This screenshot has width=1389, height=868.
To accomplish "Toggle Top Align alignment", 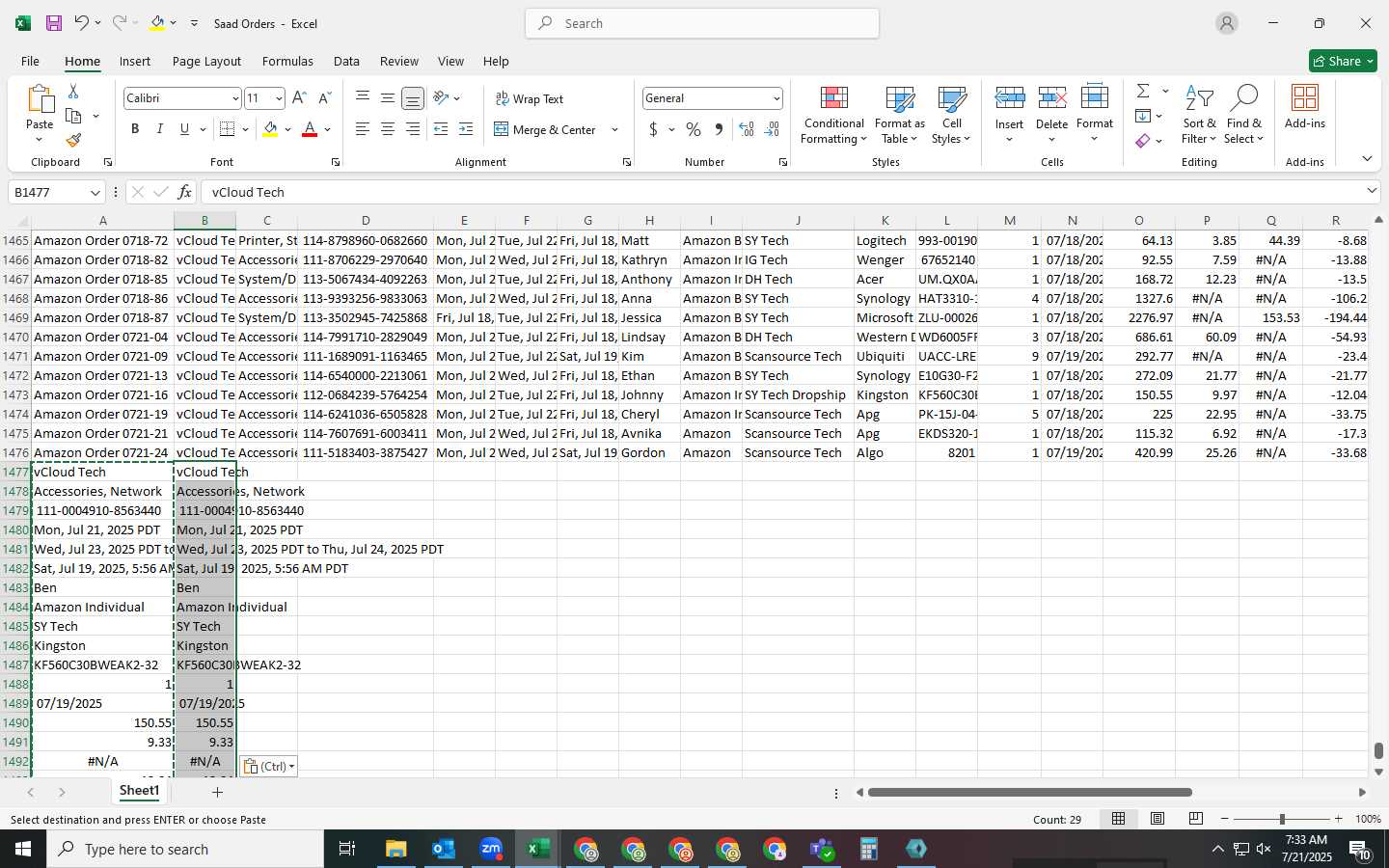I will click(362, 98).
